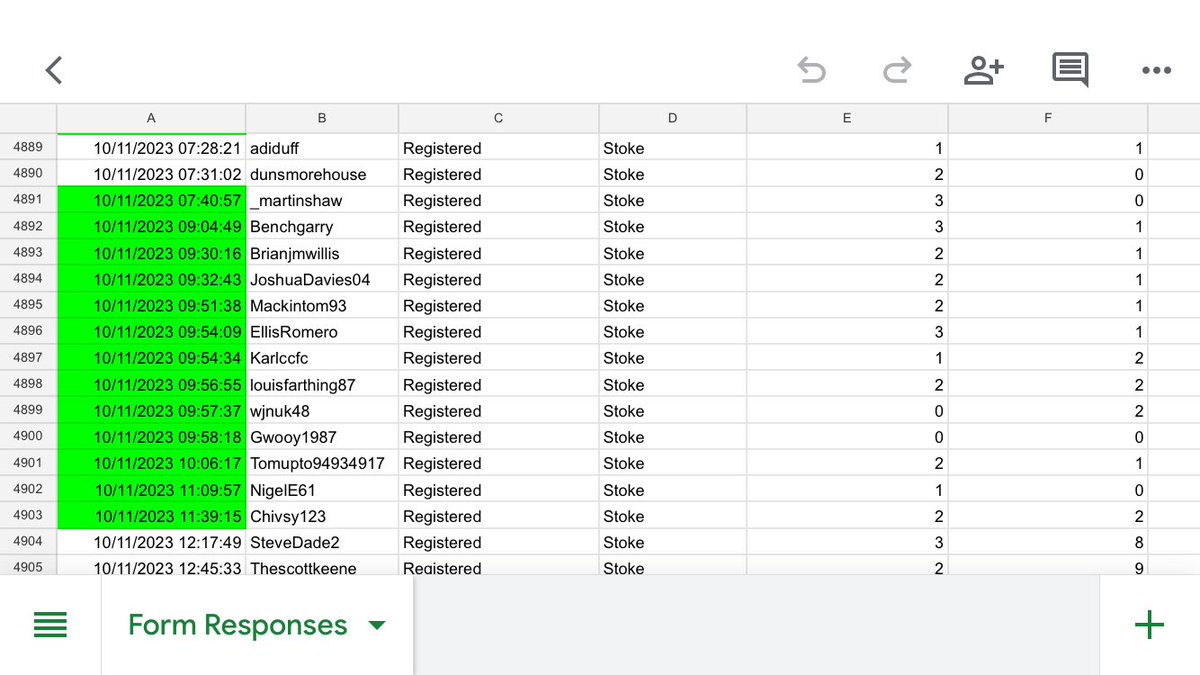
Task: Click Stoke cell in Benchgarry row
Action: point(672,226)
